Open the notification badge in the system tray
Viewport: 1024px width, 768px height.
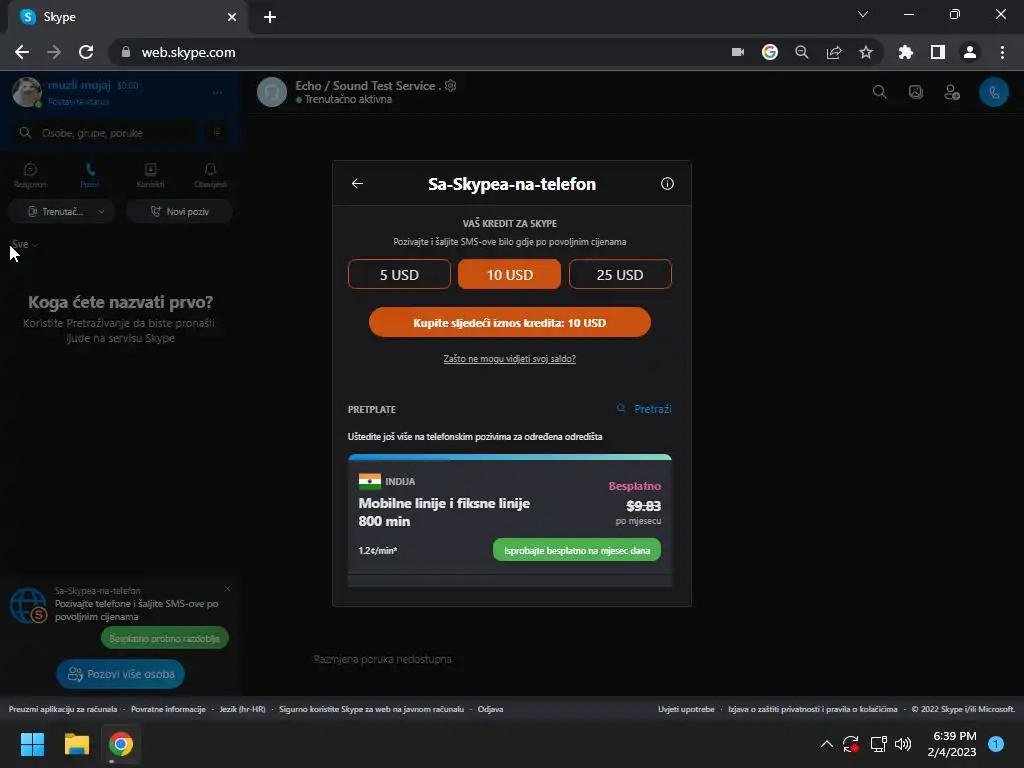[x=996, y=744]
